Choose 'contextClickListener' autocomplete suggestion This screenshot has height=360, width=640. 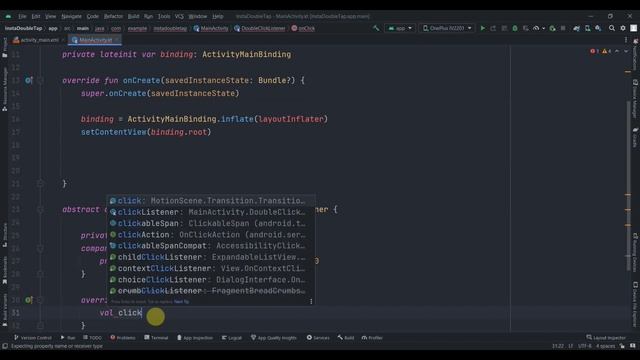[211, 268]
